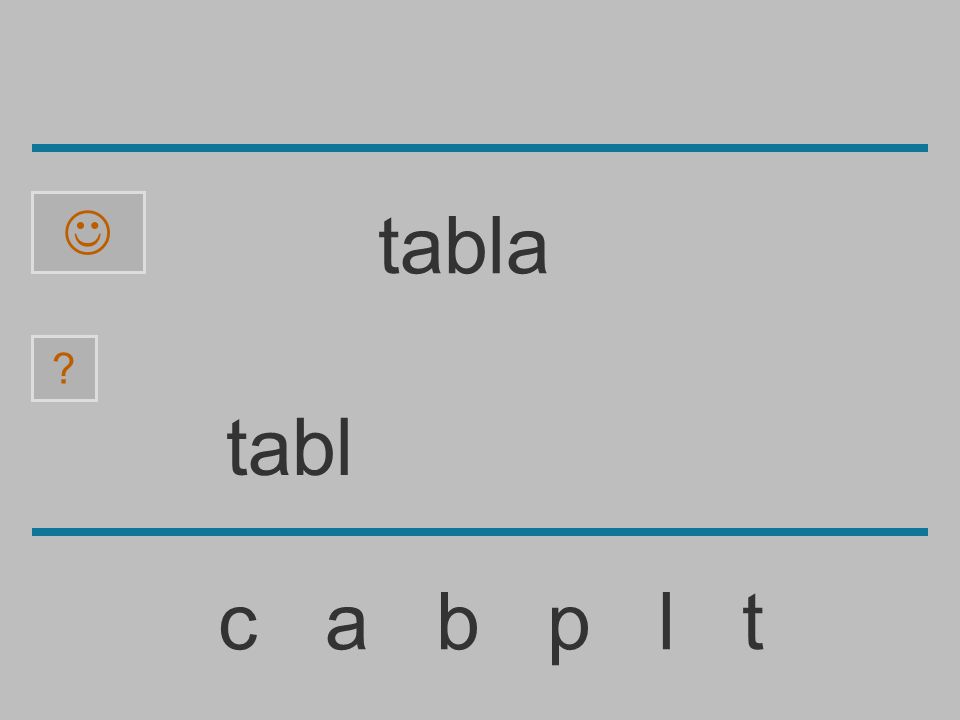Viewport: 960px width, 720px height.
Task: Click the blue divider line above "tabla"
Action: (480, 148)
